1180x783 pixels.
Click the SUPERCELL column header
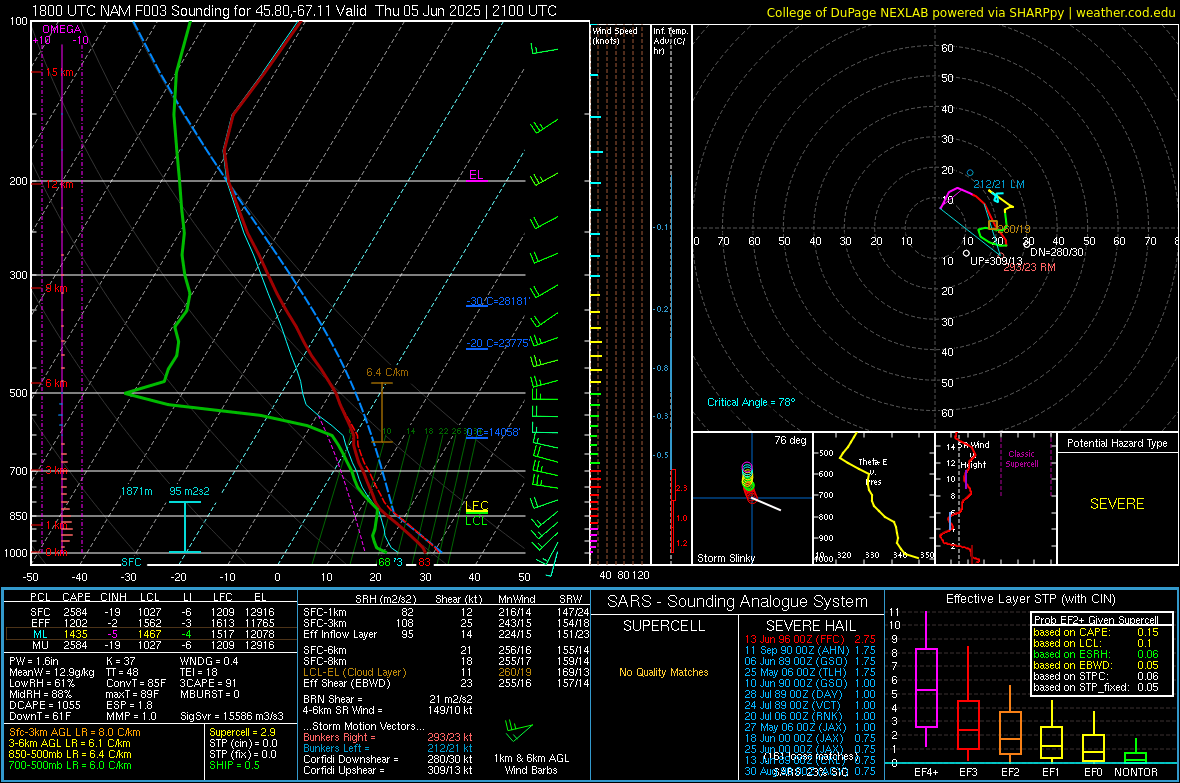[664, 626]
